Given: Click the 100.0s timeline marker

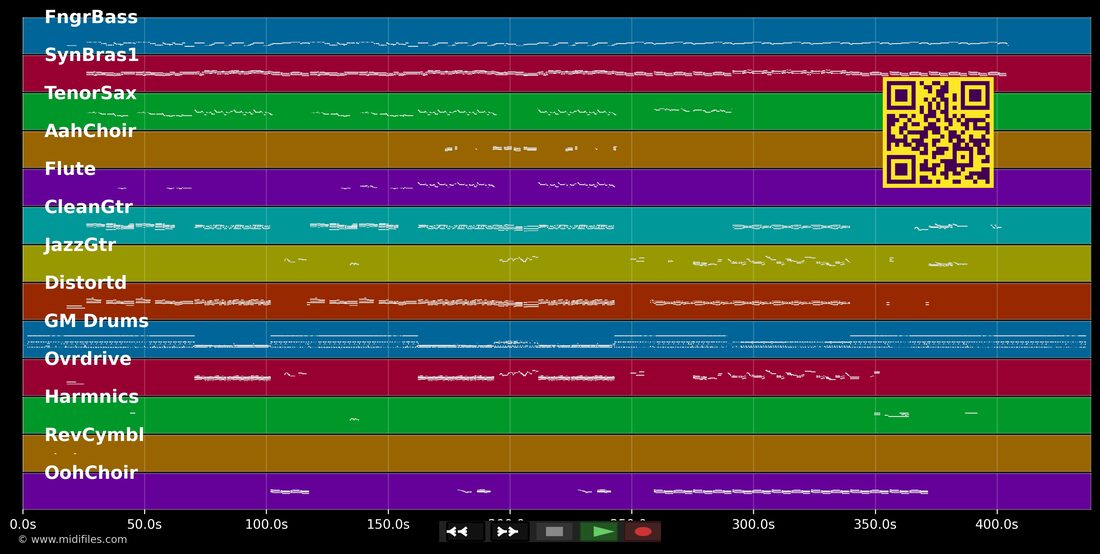Looking at the screenshot, I should point(267,525).
